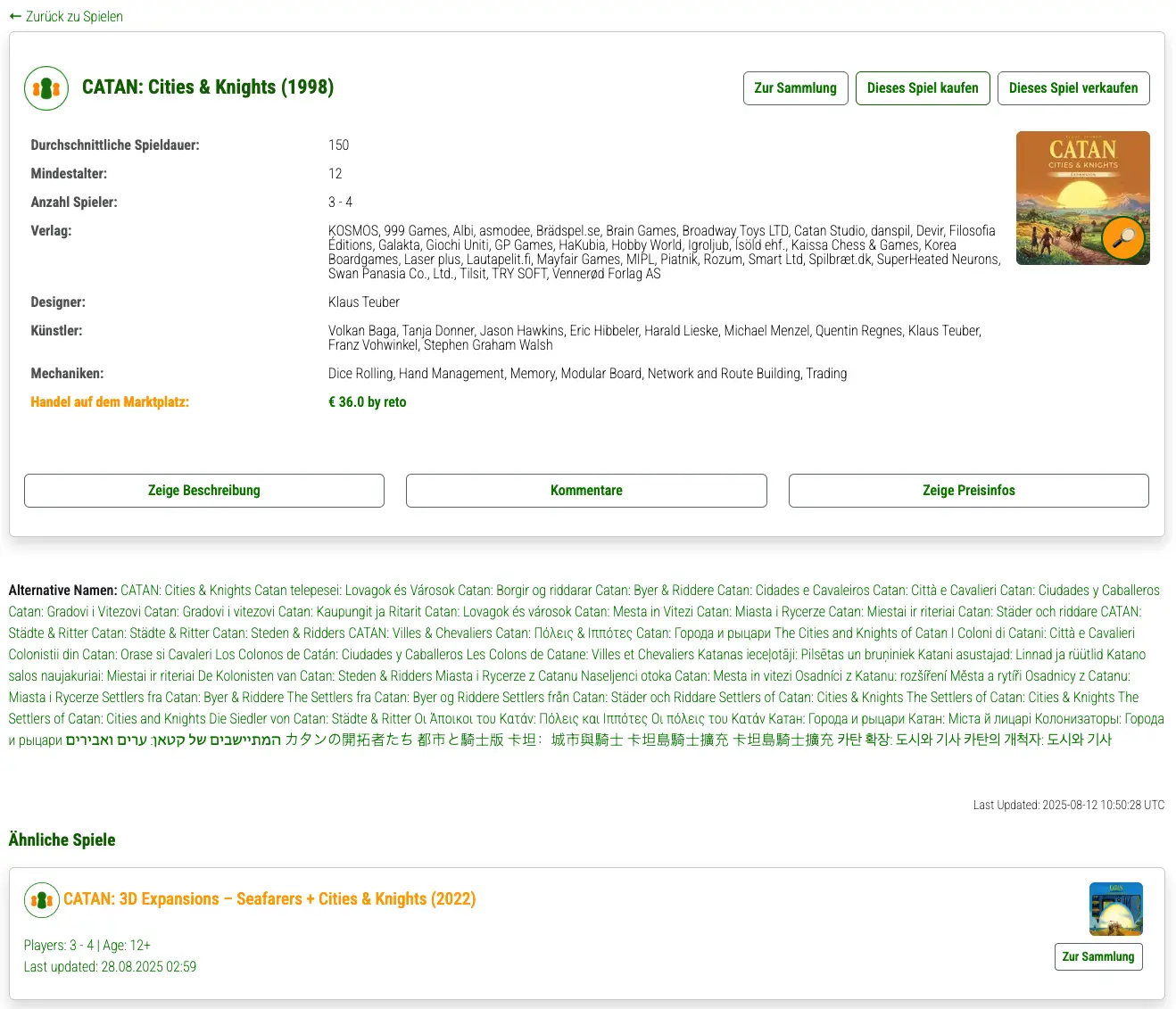Click 'Zur Sammlung' for the 3D Expansions game
1176x1009 pixels.
pyautogui.click(x=1098, y=956)
